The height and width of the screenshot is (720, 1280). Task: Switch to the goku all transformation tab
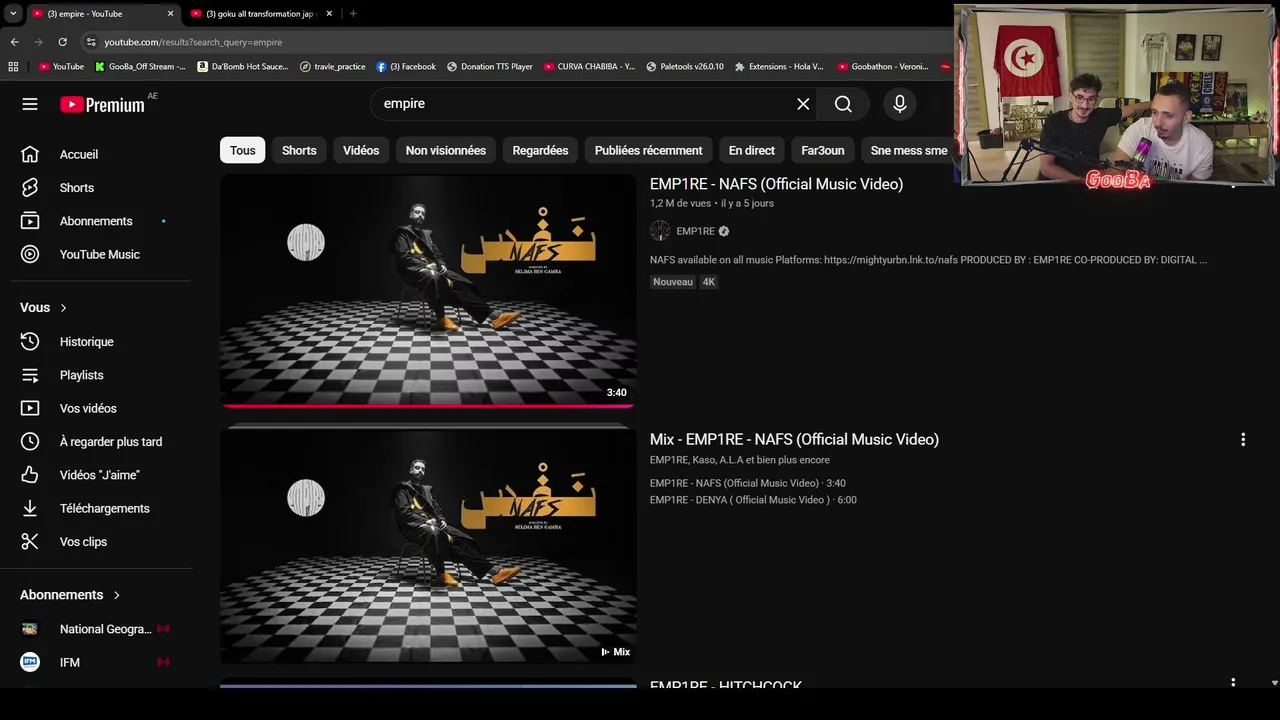tap(260, 14)
